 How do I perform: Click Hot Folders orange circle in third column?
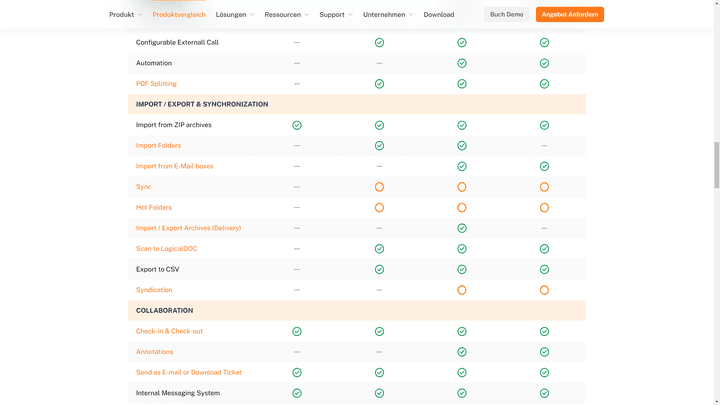coord(462,208)
